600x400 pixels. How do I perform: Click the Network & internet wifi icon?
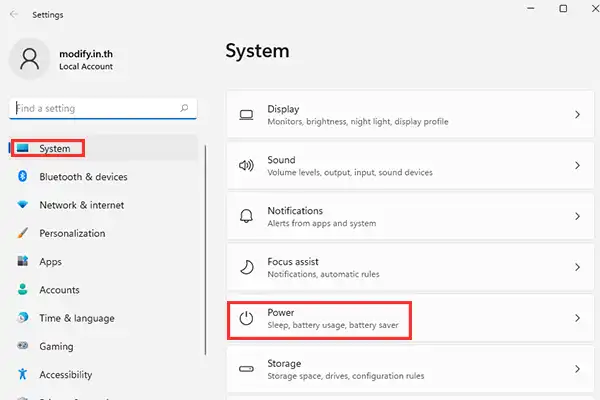pos(22,205)
